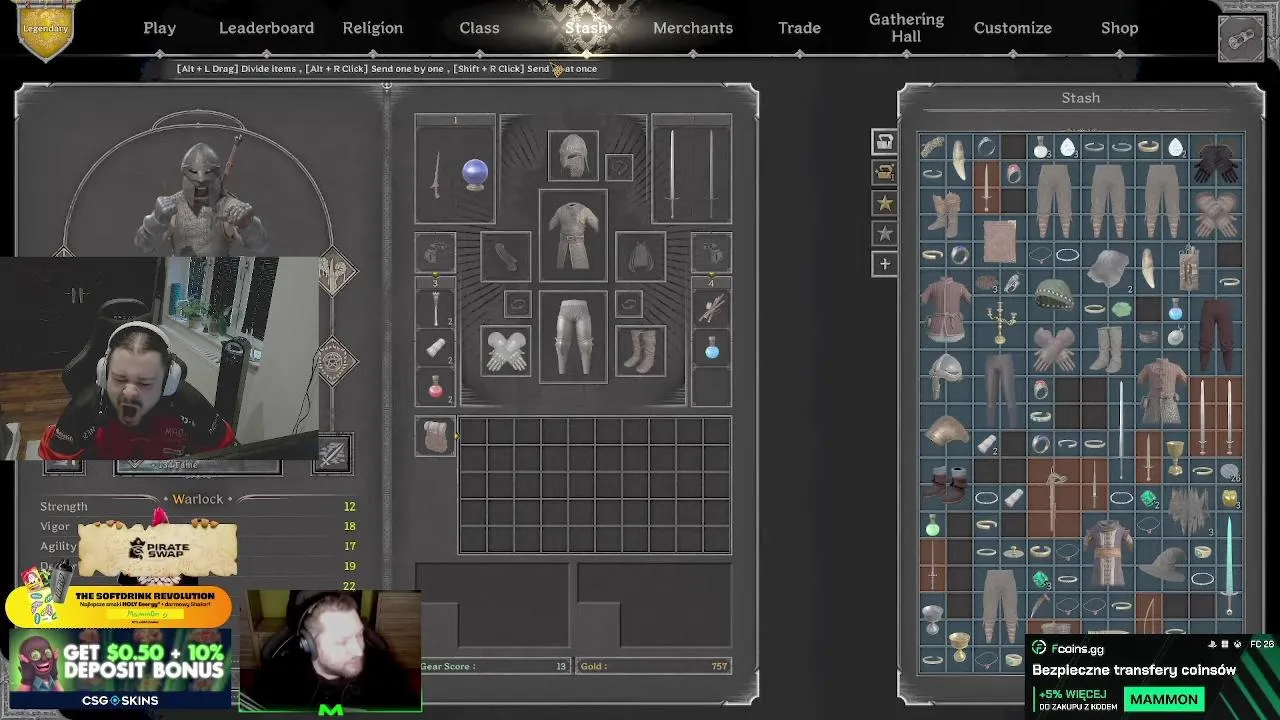The height and width of the screenshot is (720, 1280).
Task: Pick the wolf pelt in stash
Action: [1189, 512]
